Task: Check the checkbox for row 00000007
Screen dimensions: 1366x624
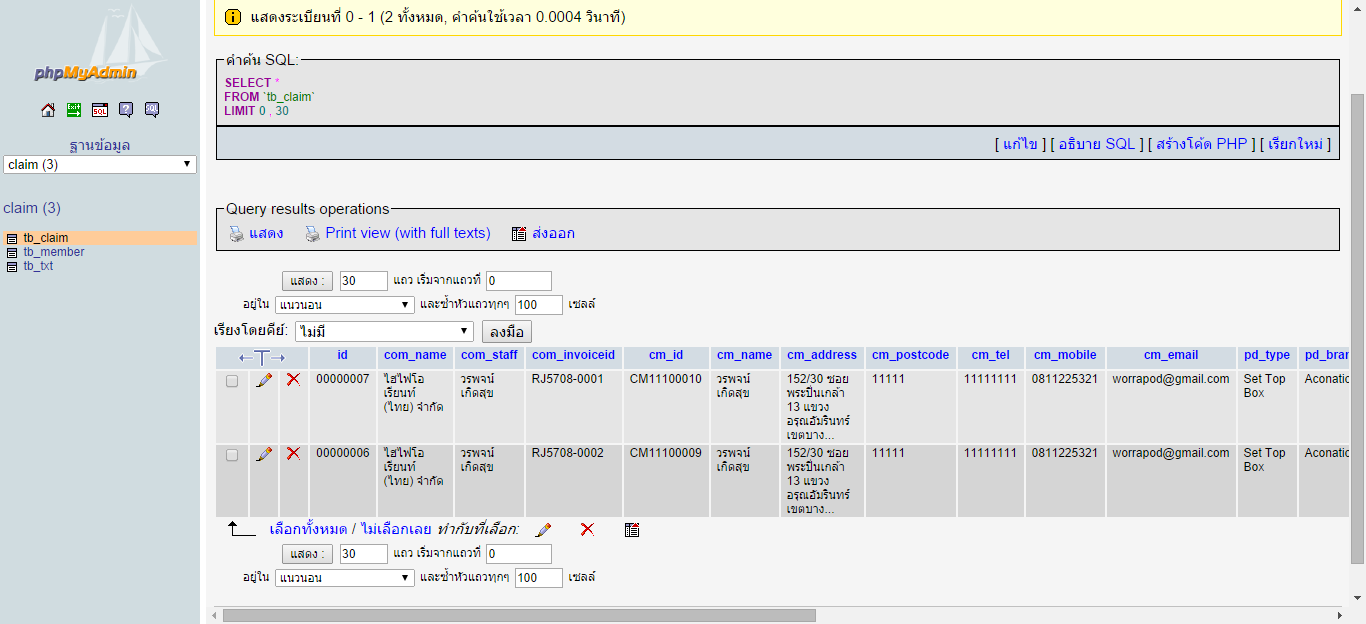Action: pos(231,380)
